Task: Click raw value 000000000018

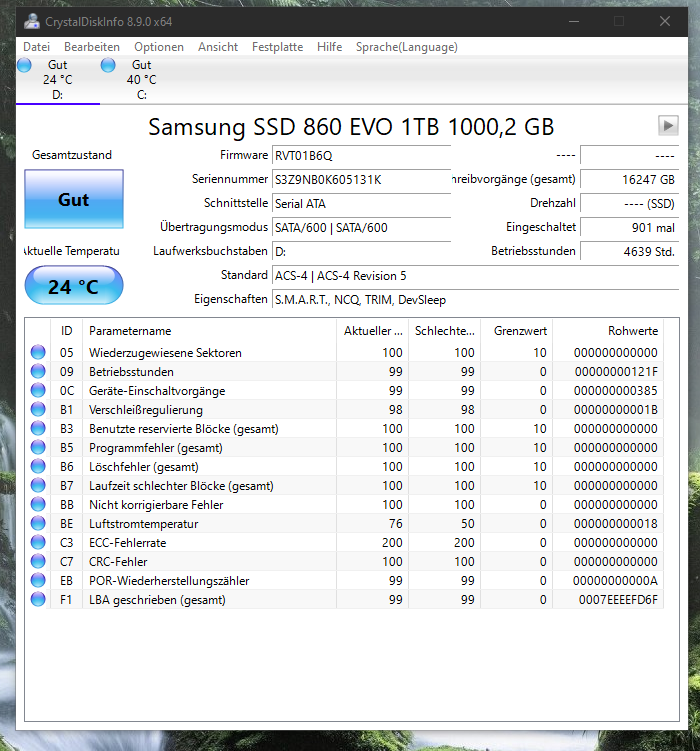Action: [x=616, y=523]
